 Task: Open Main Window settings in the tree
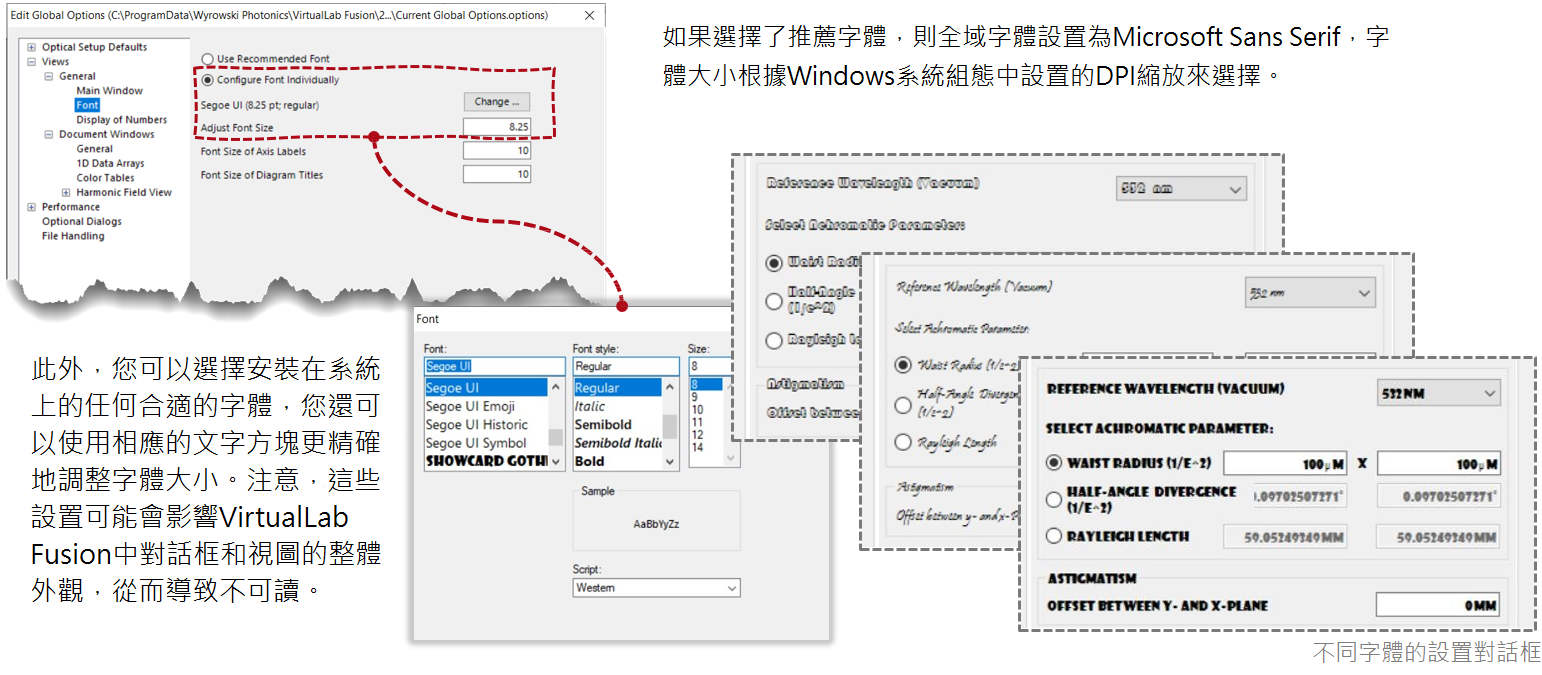[110, 91]
